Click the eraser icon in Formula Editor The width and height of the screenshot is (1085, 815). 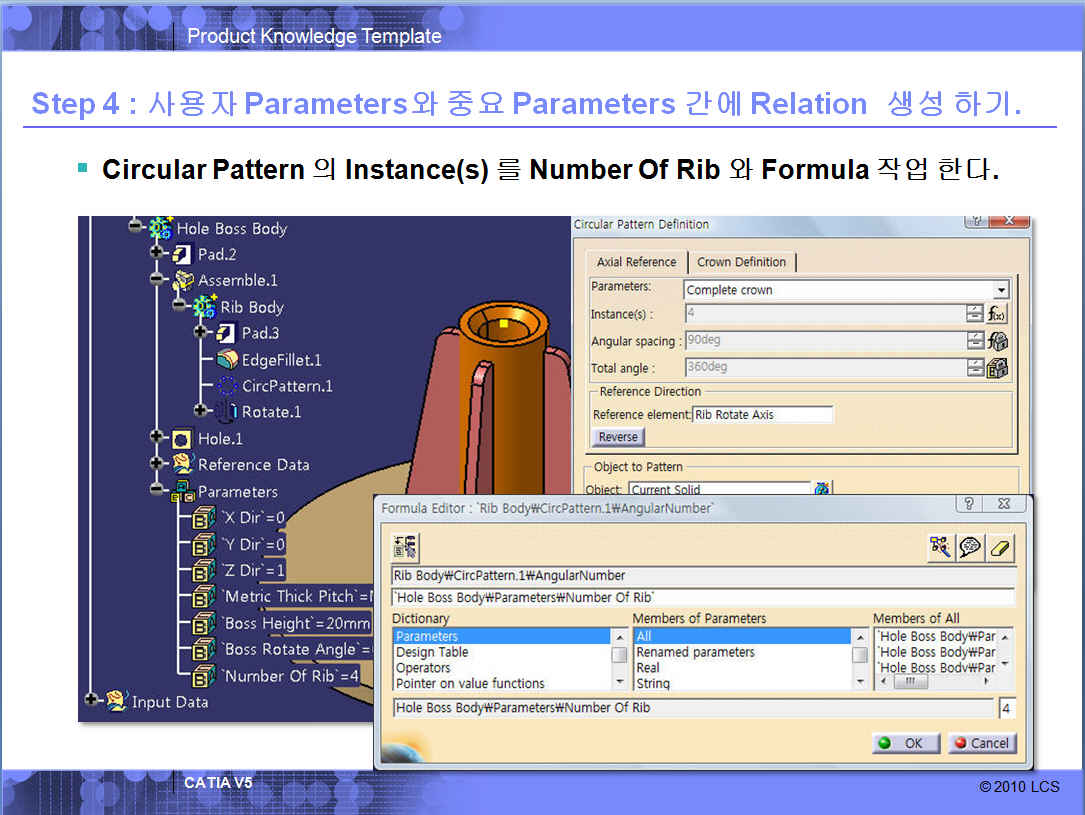pyautogui.click(x=1000, y=547)
